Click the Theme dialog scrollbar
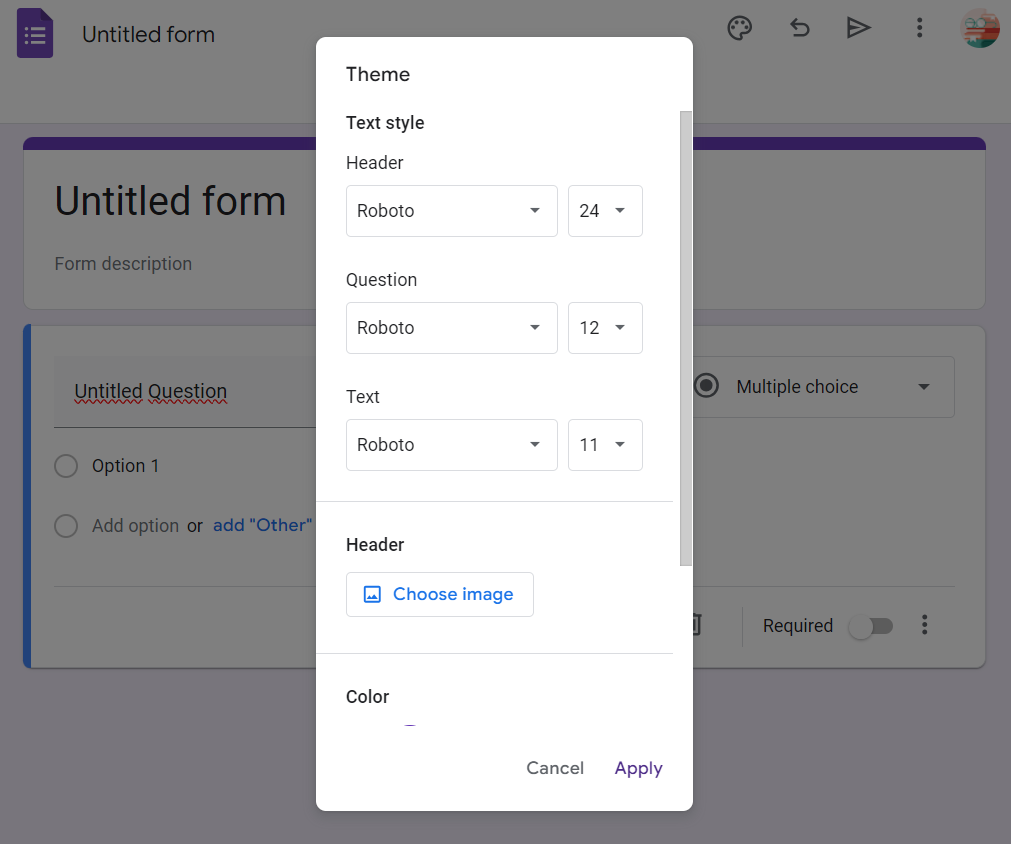Screen dimensions: 1011x844 (685, 339)
